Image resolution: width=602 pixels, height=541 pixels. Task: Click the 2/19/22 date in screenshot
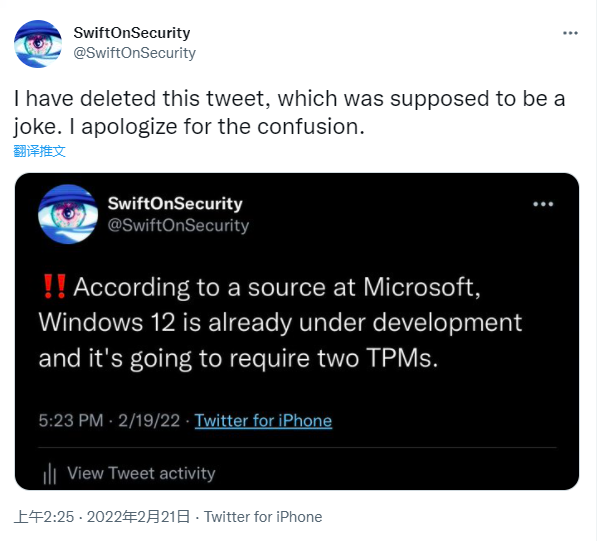click(149, 420)
